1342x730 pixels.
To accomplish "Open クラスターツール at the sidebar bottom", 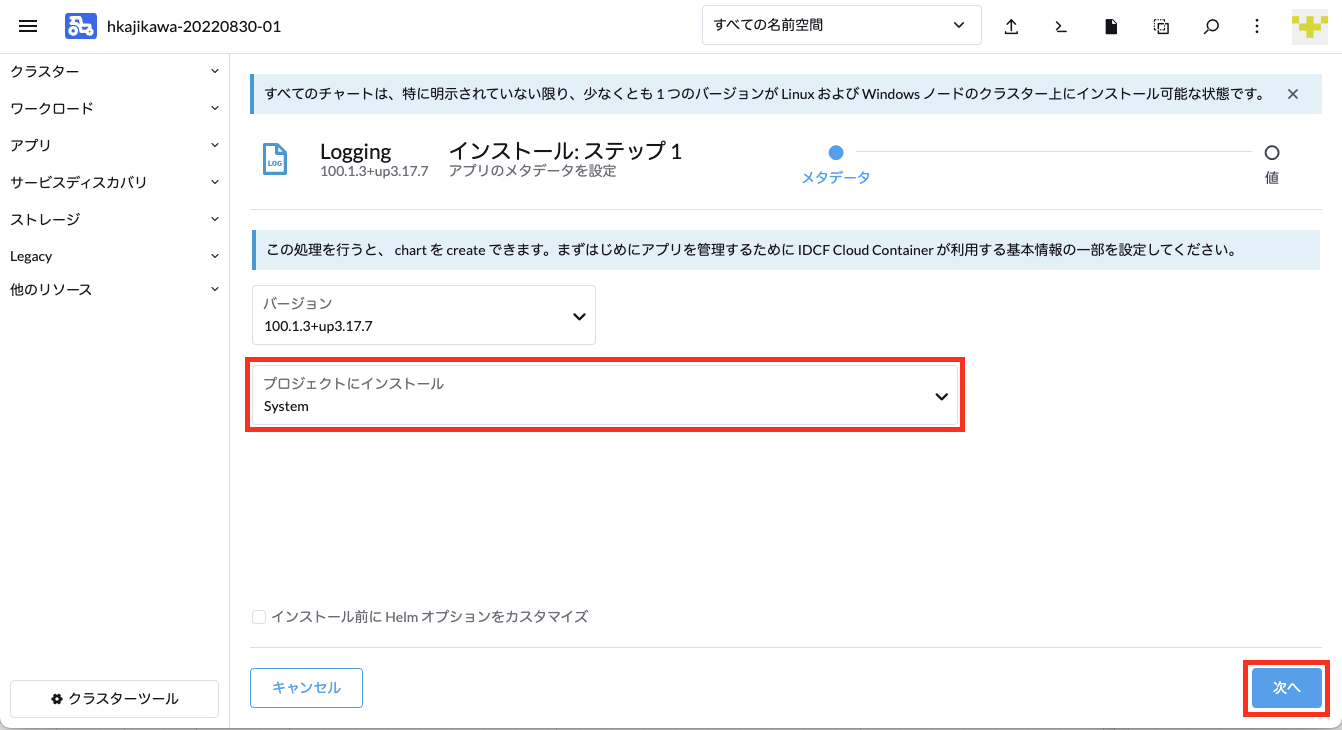I will coord(114,699).
